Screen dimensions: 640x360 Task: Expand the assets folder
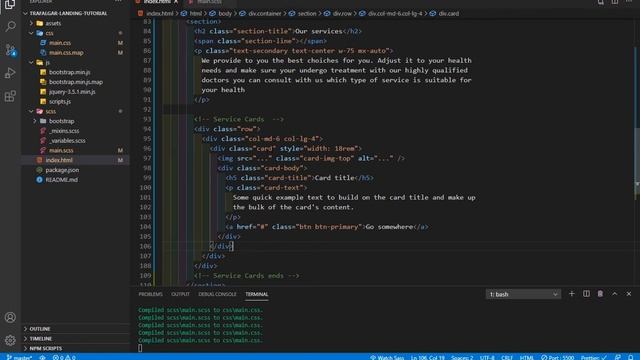point(53,23)
